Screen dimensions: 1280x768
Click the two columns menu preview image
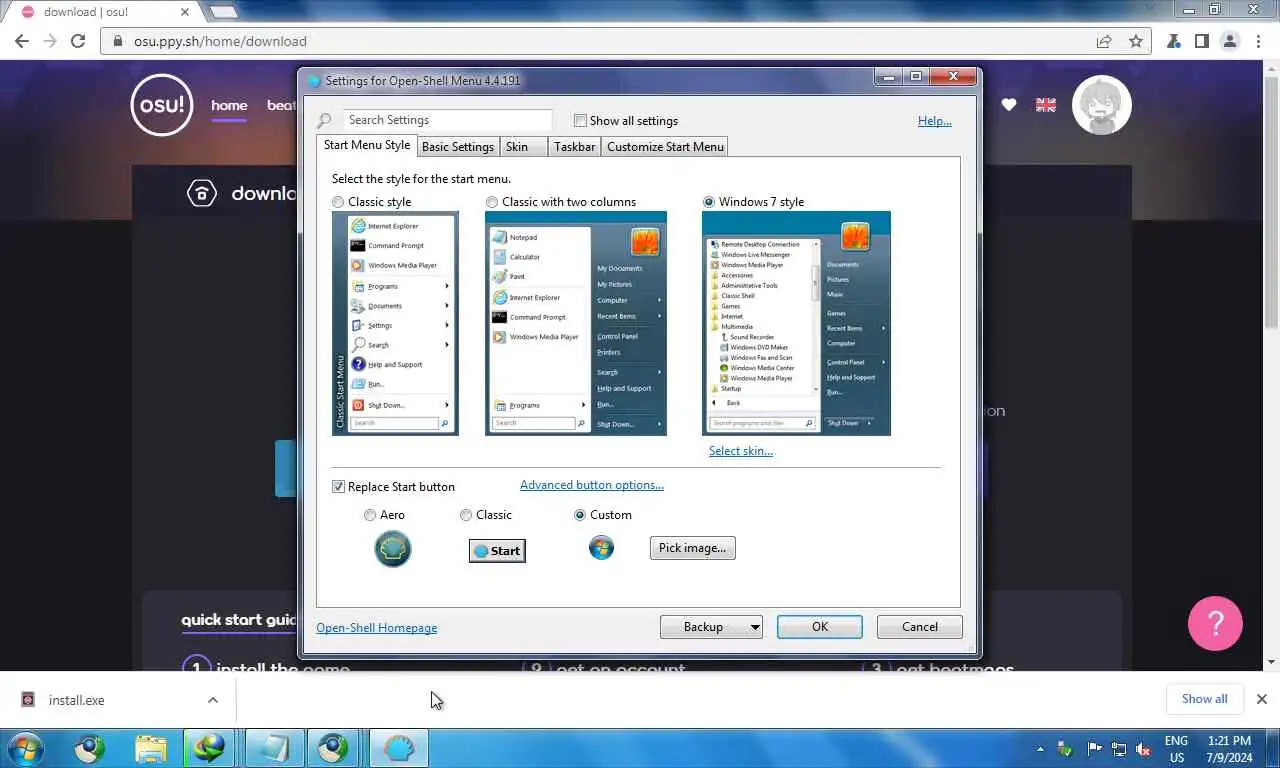(576, 323)
